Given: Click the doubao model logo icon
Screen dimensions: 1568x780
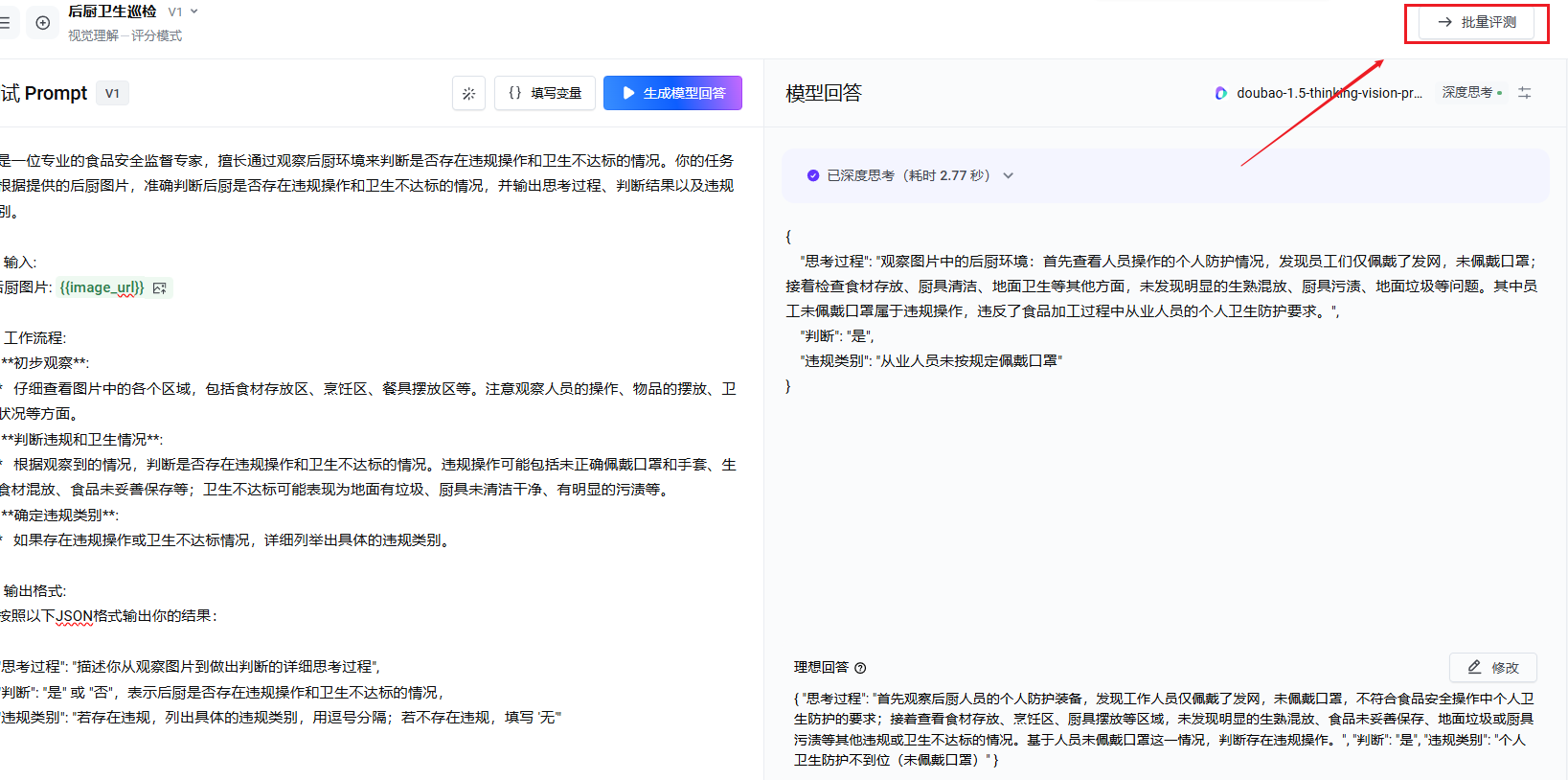Looking at the screenshot, I should click(x=1221, y=93).
